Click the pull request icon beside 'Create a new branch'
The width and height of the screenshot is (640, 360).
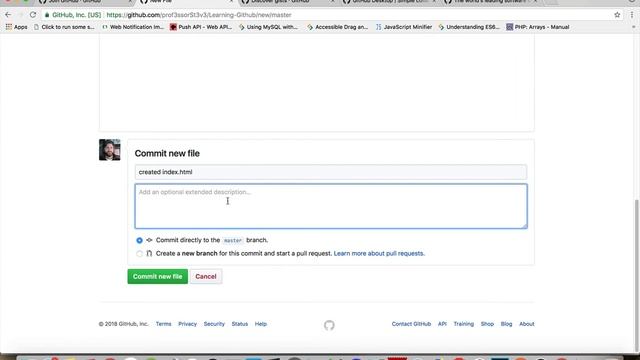[x=149, y=253]
